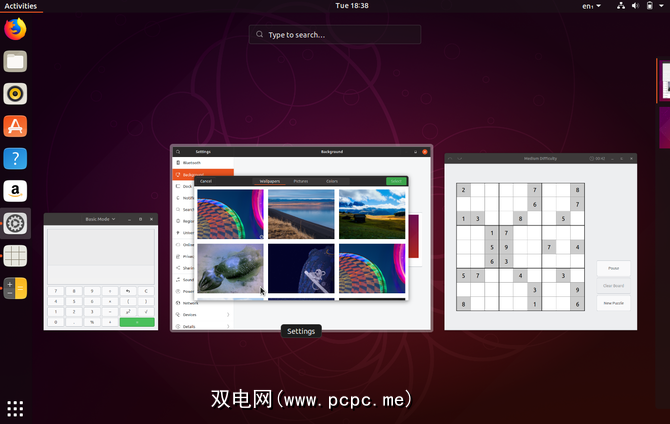The width and height of the screenshot is (670, 424).
Task: Open the en input language menu
Action: coord(591,6)
